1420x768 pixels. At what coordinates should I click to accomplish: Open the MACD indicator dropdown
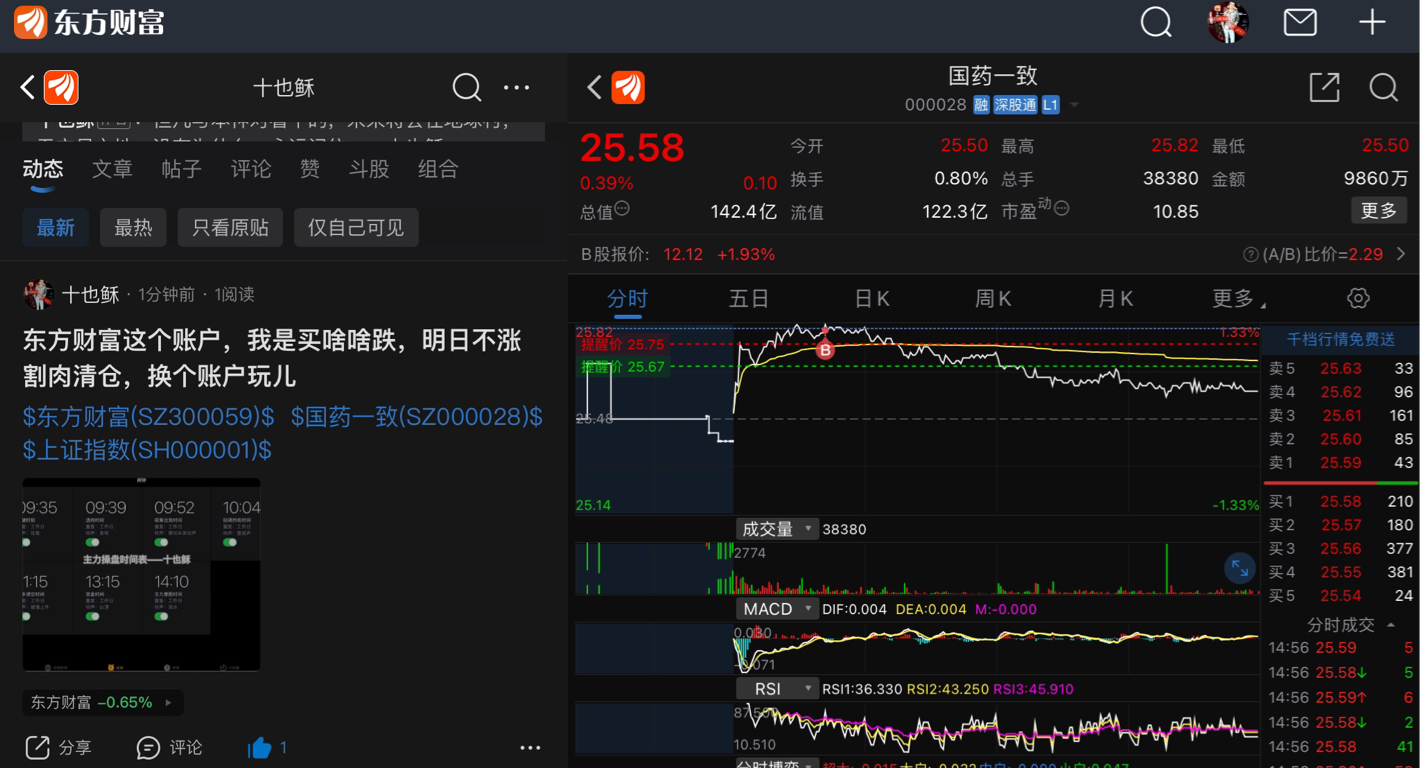(777, 609)
